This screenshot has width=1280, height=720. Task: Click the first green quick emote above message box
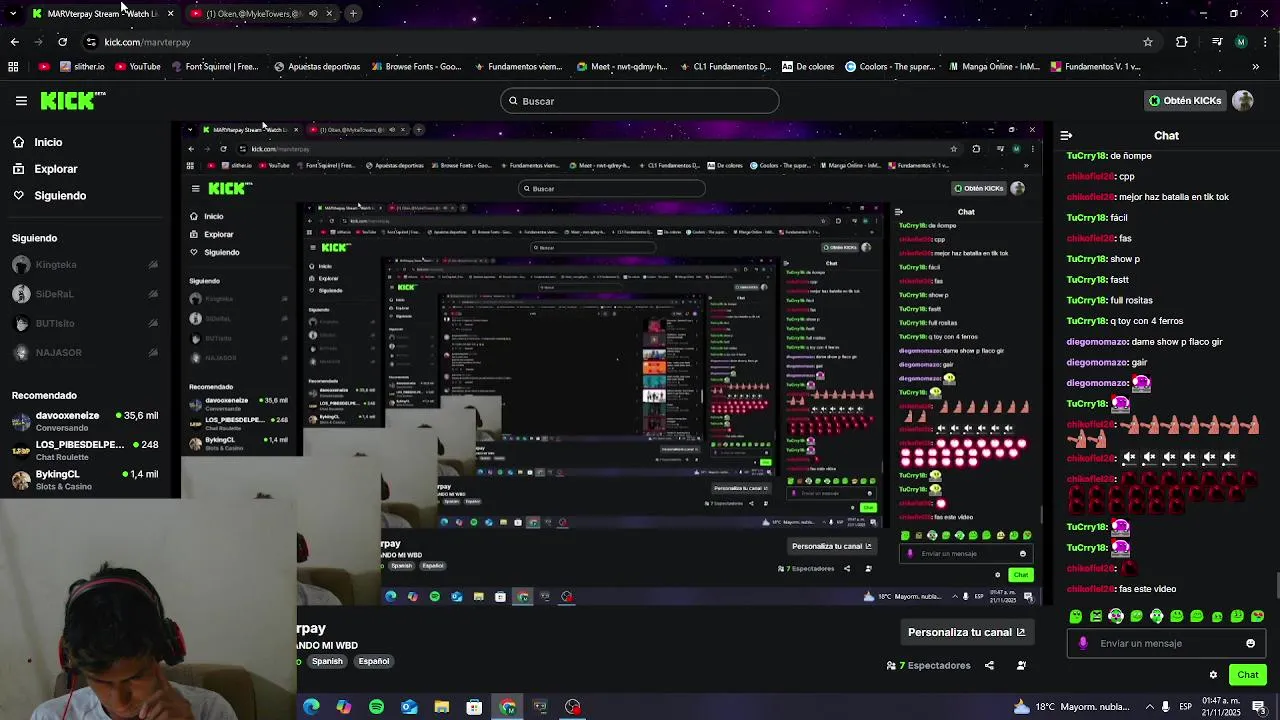point(1076,616)
